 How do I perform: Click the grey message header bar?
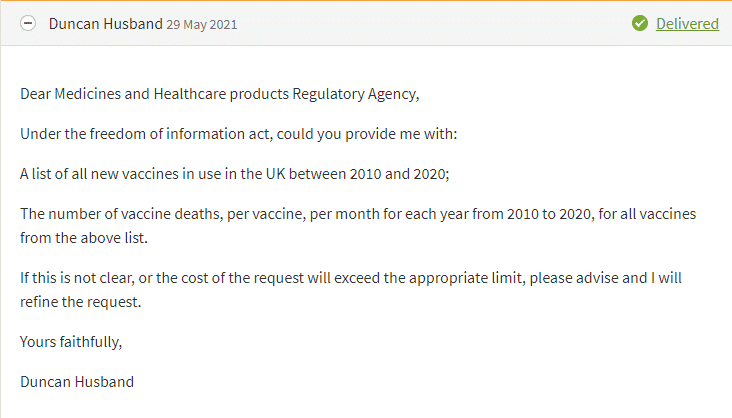(366, 23)
